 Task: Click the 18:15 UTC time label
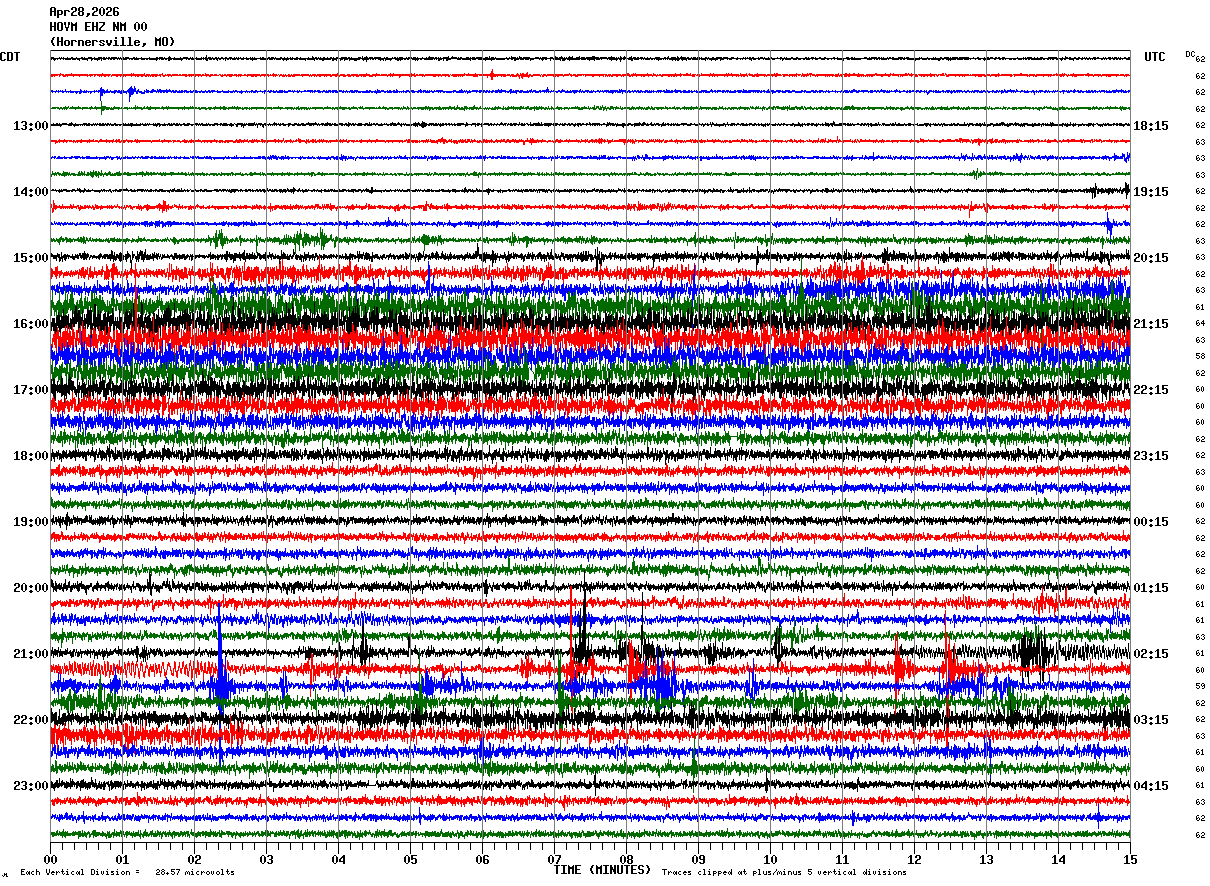(1151, 126)
